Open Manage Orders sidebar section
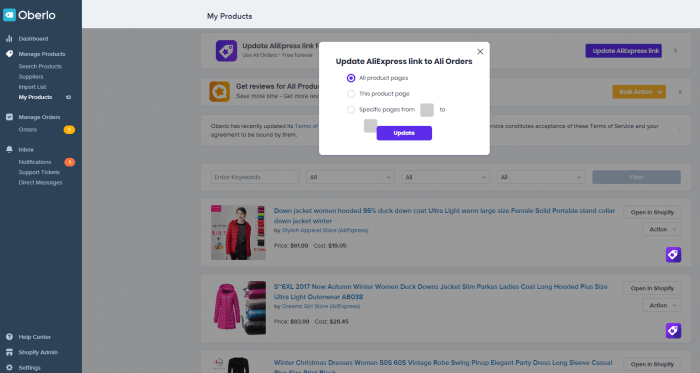This screenshot has width=700, height=373. (39, 117)
